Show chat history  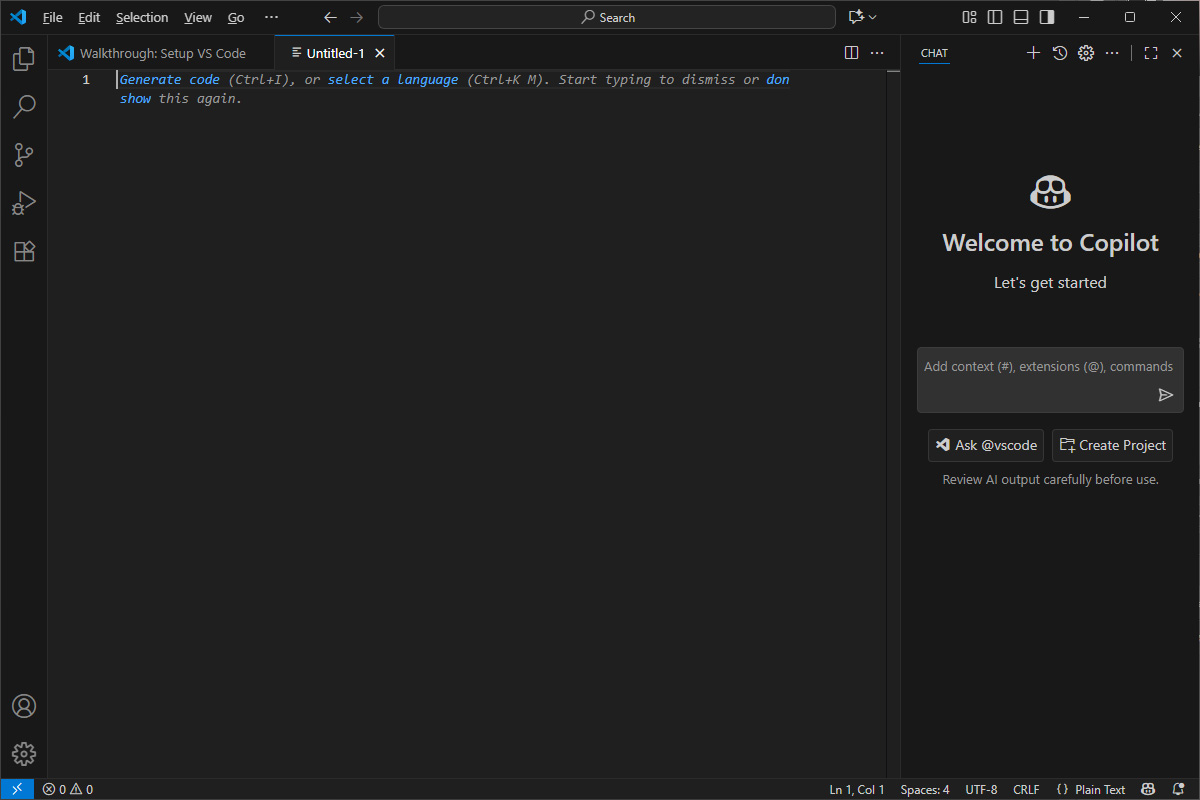coord(1060,53)
